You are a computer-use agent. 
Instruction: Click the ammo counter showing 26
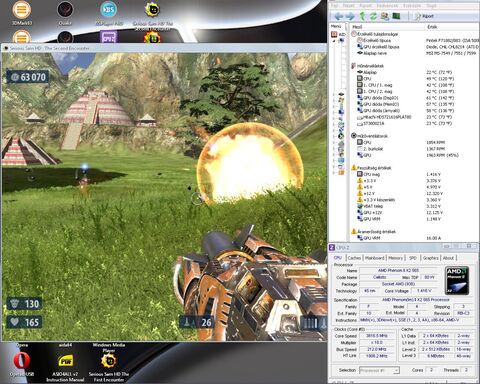pyautogui.click(x=196, y=322)
